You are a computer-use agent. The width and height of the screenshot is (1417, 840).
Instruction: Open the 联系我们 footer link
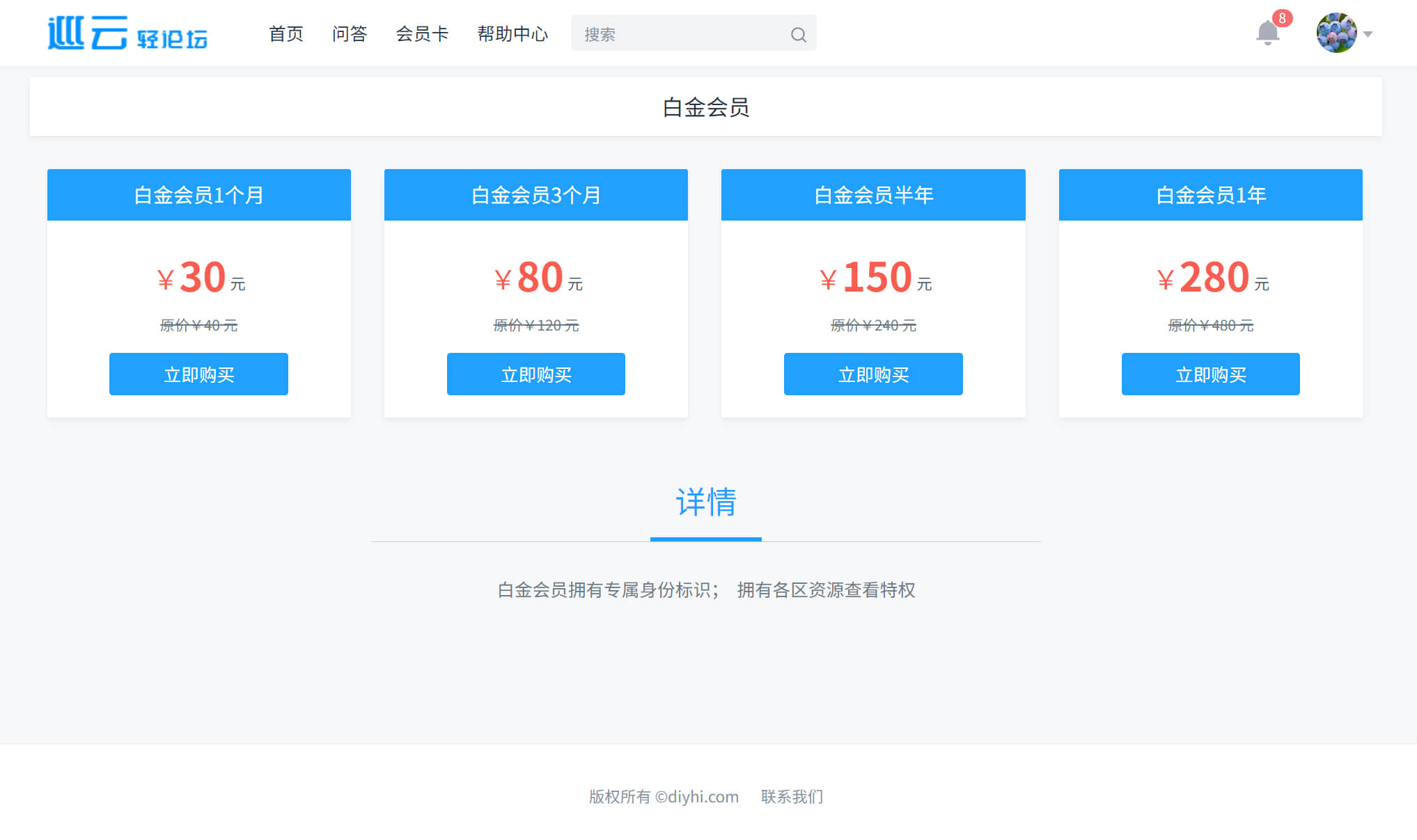792,796
